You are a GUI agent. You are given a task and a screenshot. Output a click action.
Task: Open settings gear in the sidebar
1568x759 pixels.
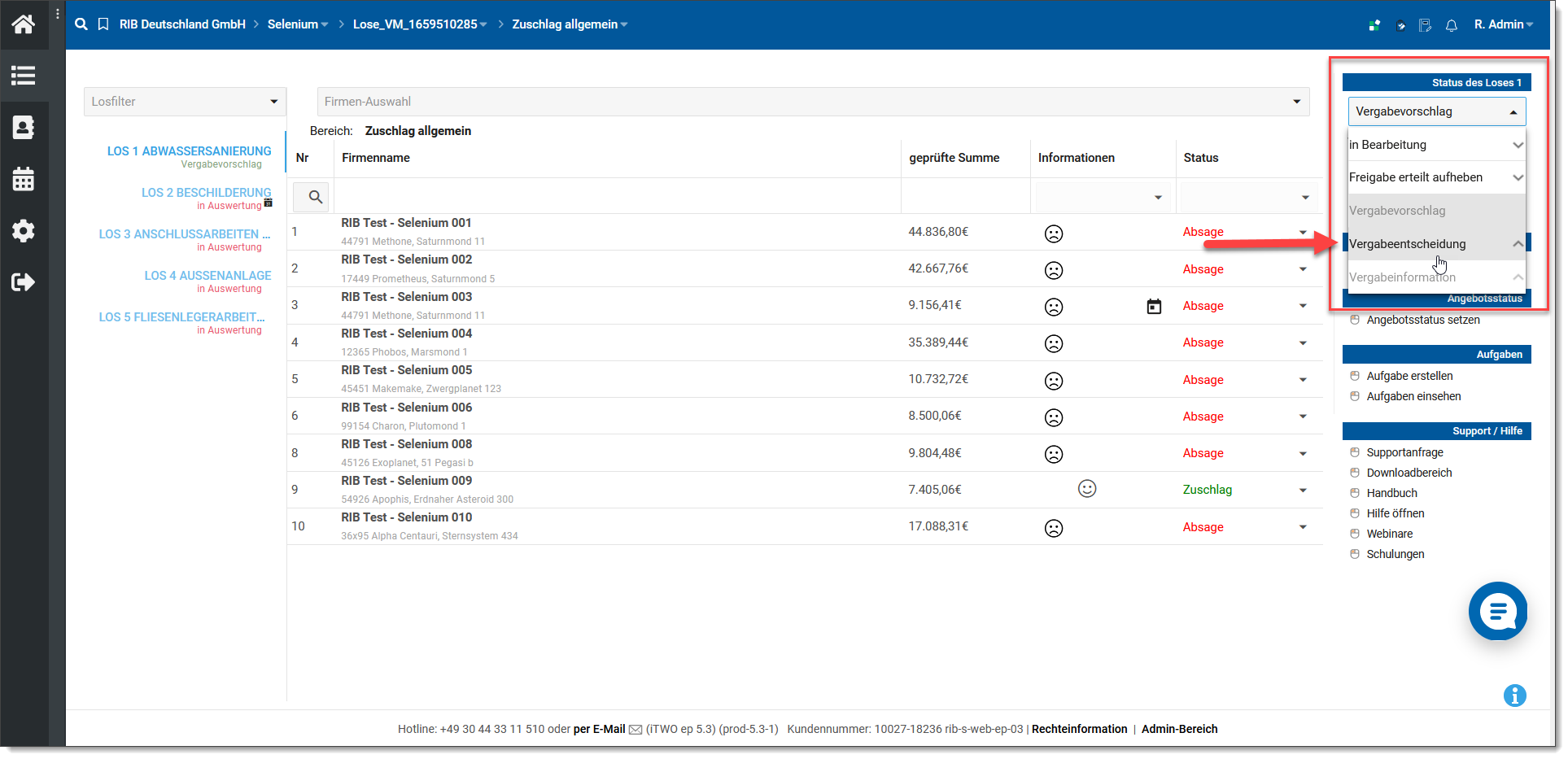point(23,231)
